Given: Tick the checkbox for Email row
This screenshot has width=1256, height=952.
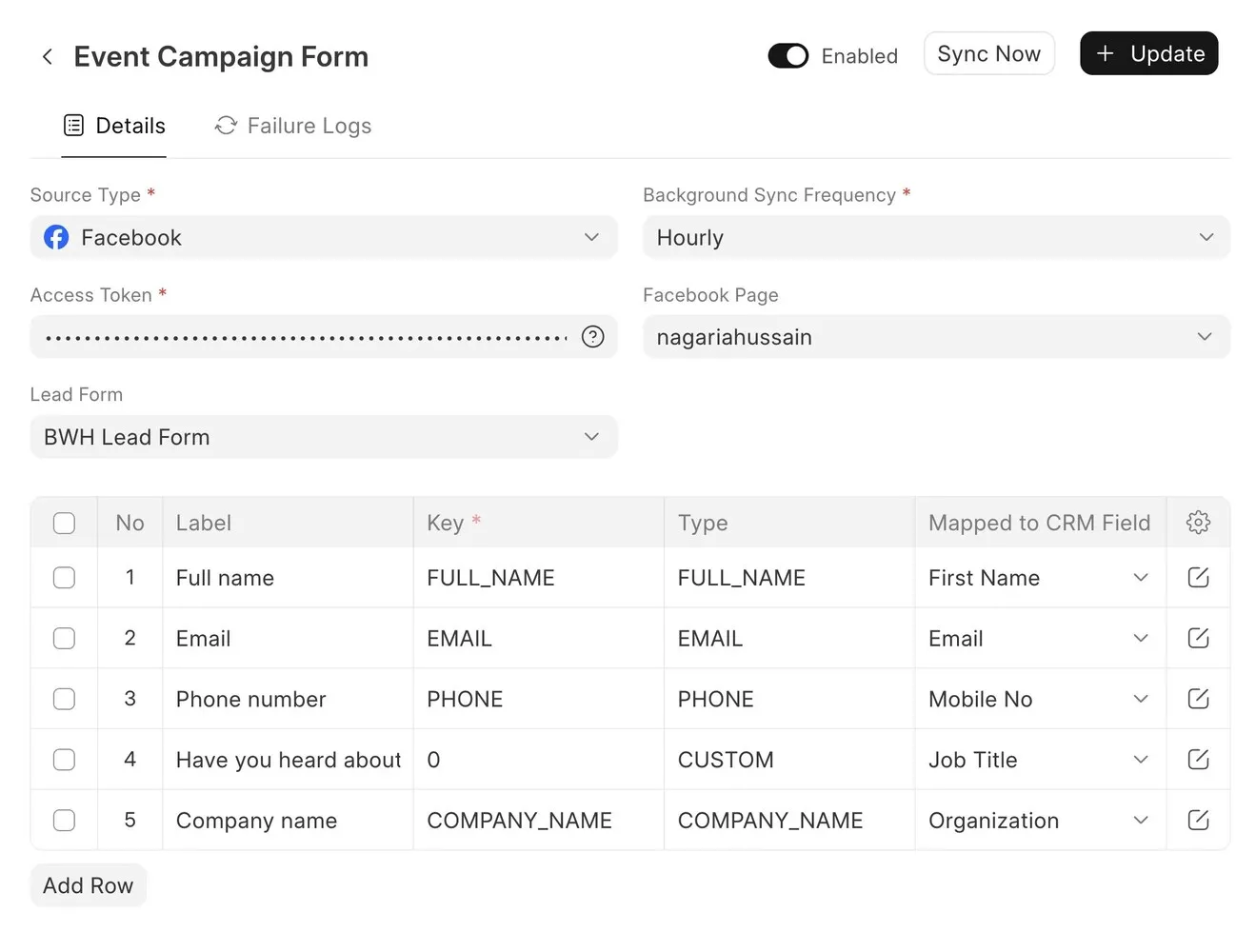Looking at the screenshot, I should pos(64,639).
